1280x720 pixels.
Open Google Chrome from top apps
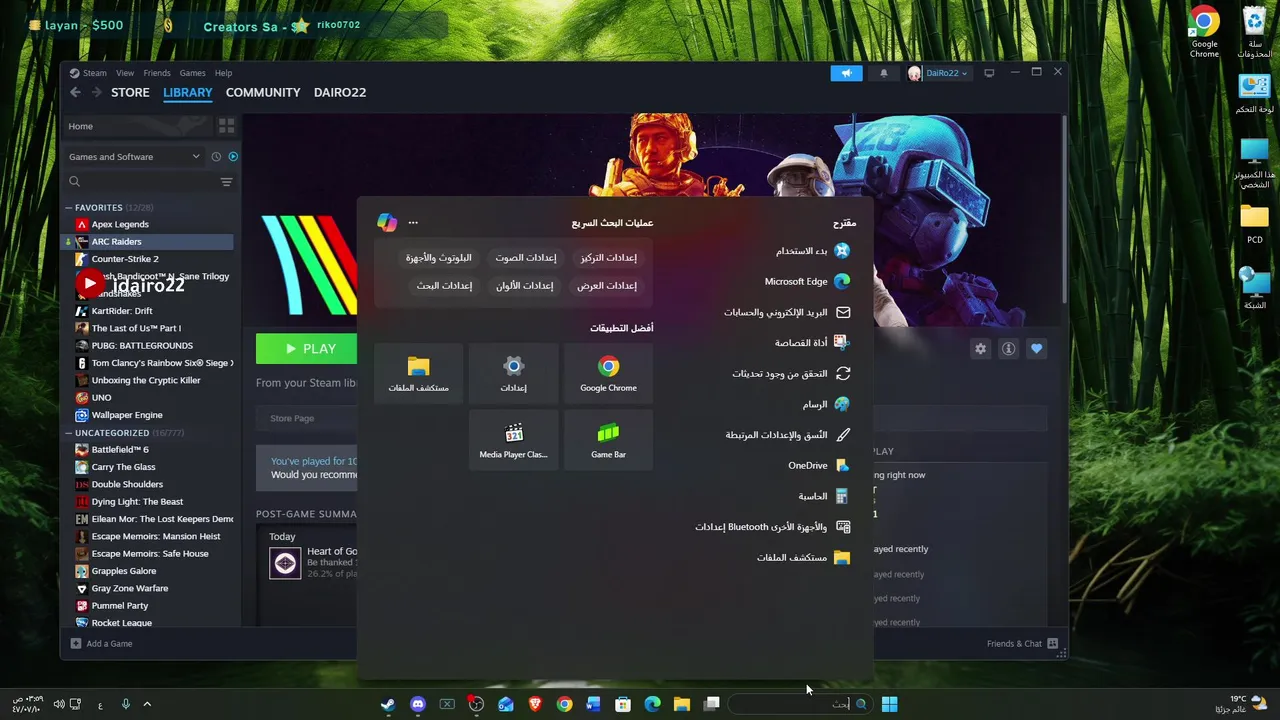pyautogui.click(x=608, y=373)
